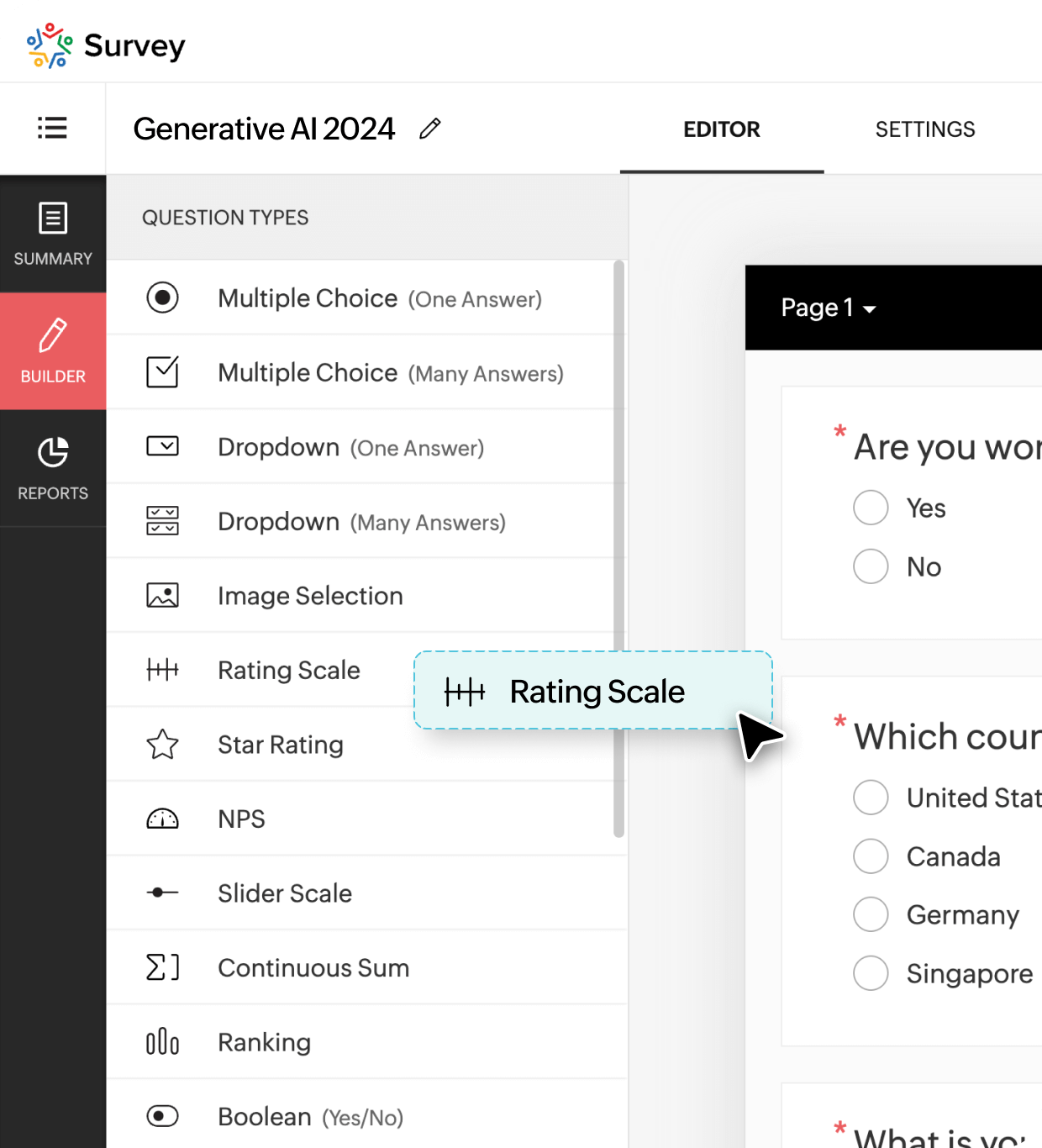Click the NPS gauge icon
The height and width of the screenshot is (1148, 1042).
(x=162, y=819)
